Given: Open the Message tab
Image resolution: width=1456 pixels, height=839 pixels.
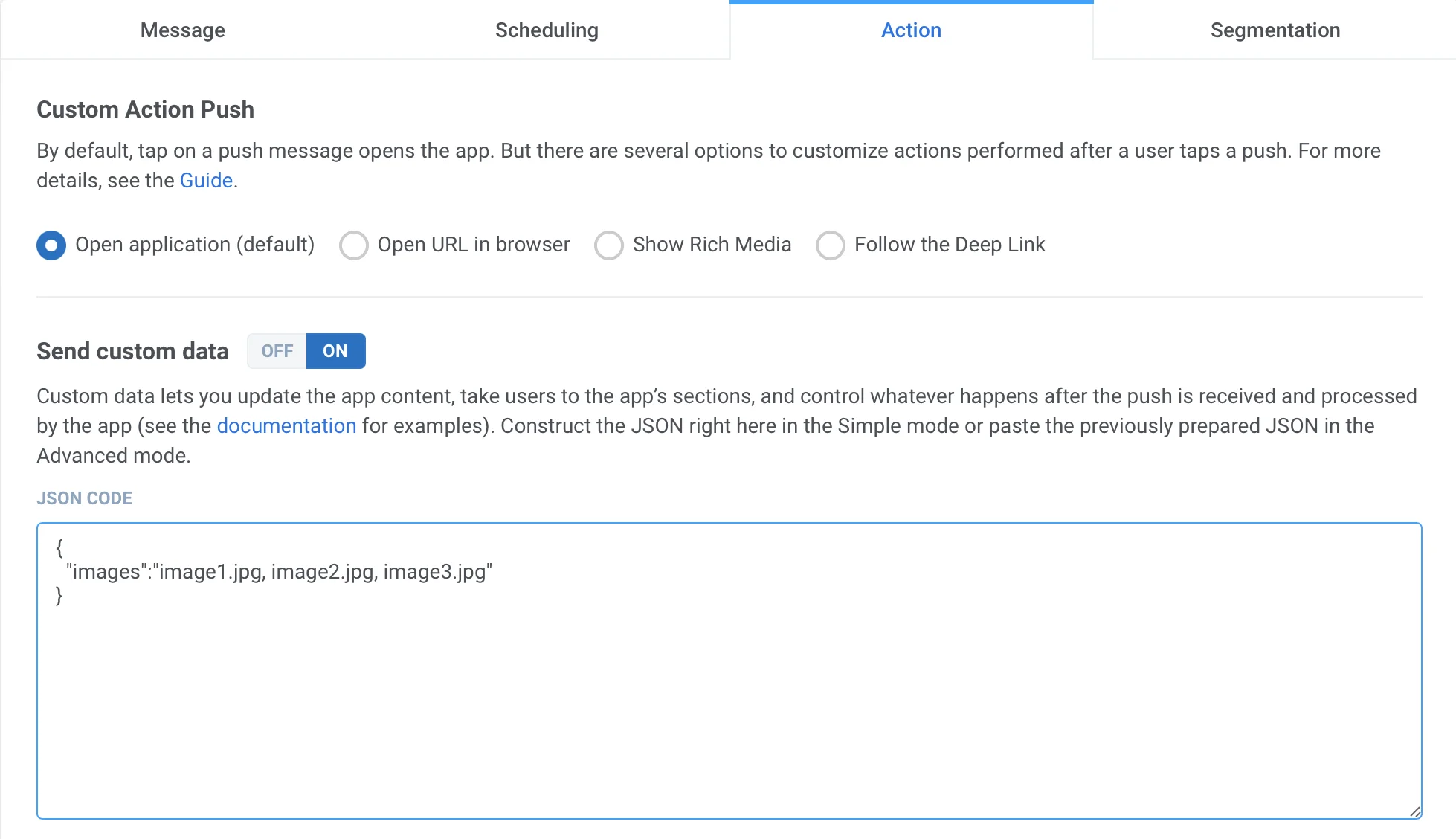Looking at the screenshot, I should point(182,30).
